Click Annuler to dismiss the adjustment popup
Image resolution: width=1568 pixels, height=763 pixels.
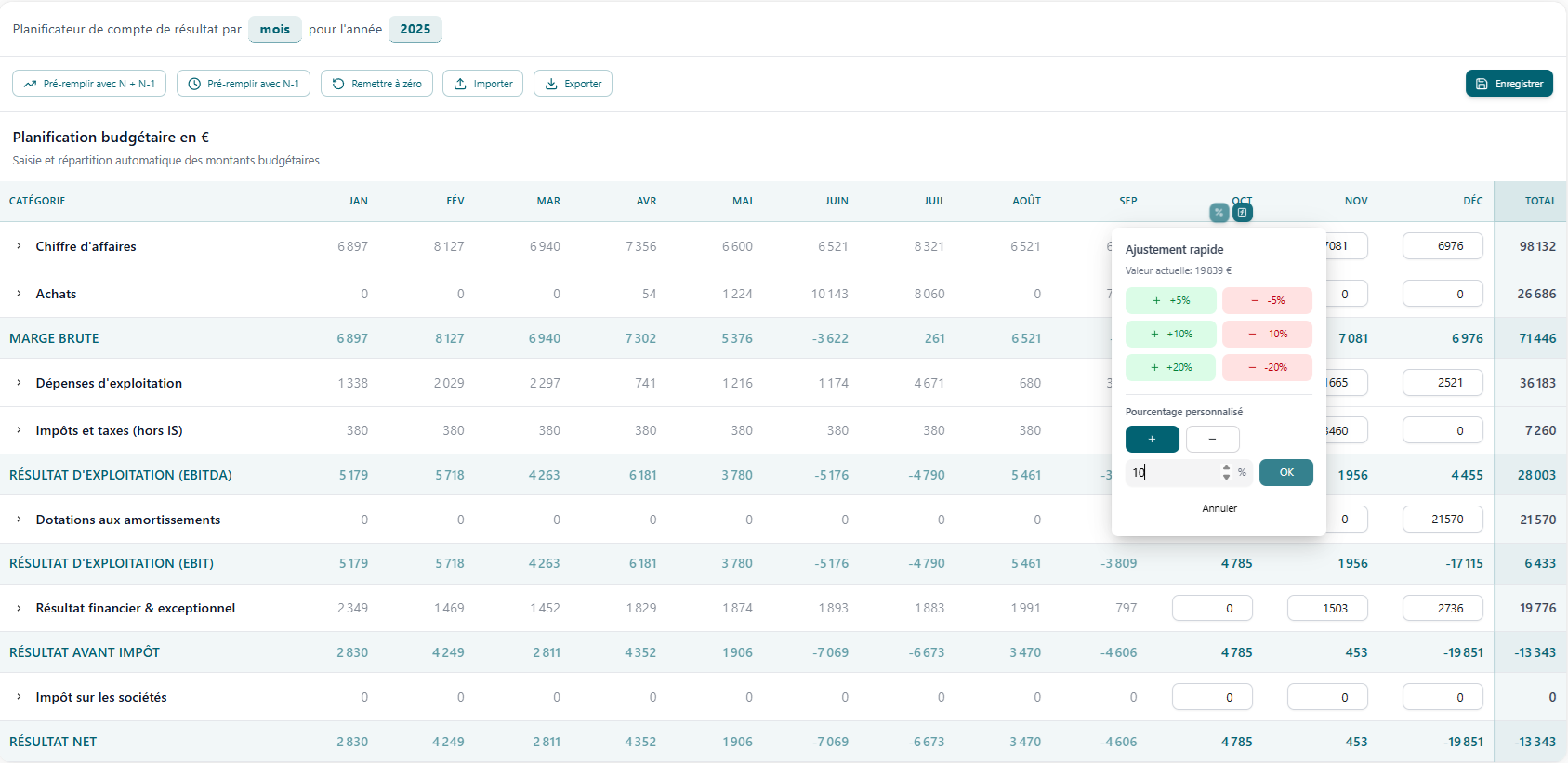(x=1219, y=508)
